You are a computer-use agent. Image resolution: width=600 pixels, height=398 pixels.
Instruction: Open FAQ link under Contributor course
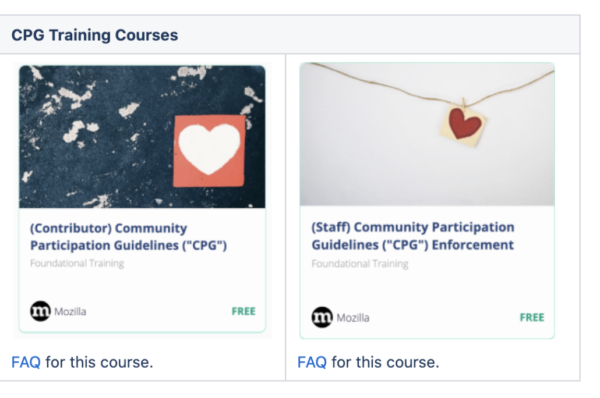(26, 362)
